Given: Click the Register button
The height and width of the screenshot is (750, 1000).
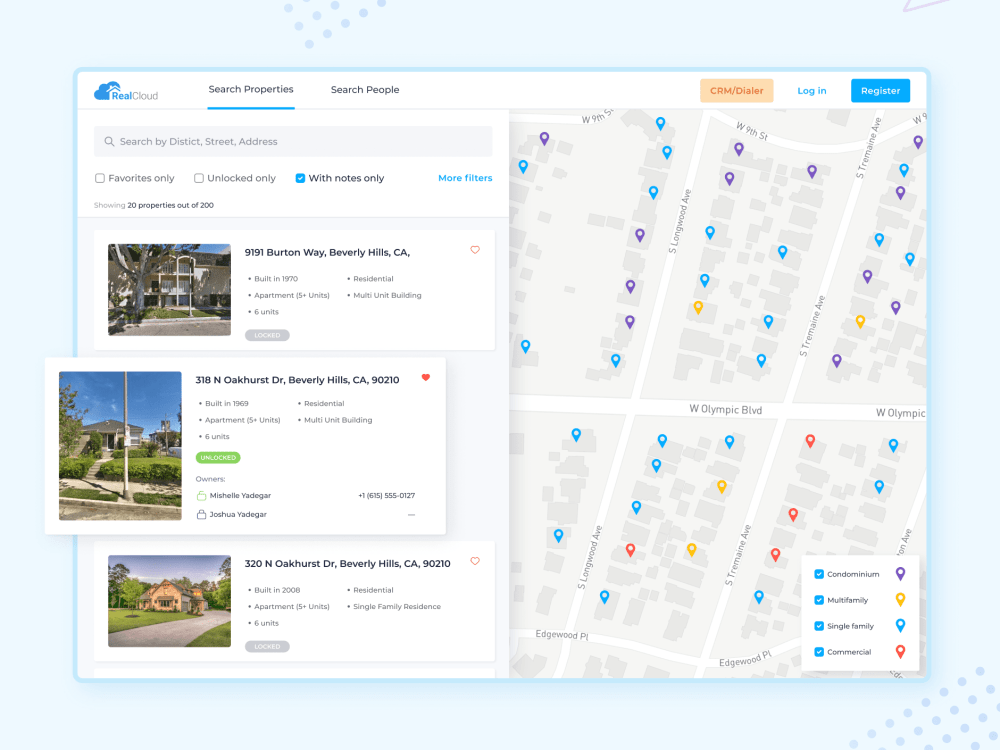Looking at the screenshot, I should [880, 91].
